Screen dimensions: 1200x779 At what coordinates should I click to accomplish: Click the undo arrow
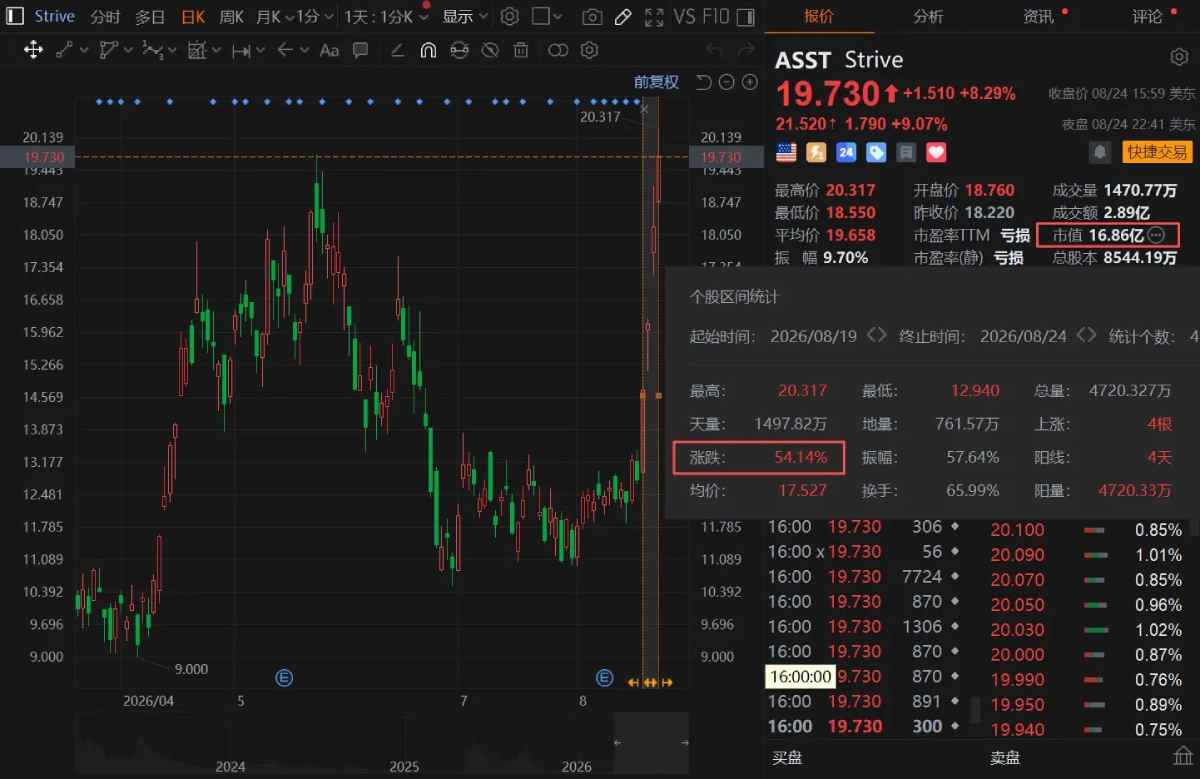coord(714,50)
